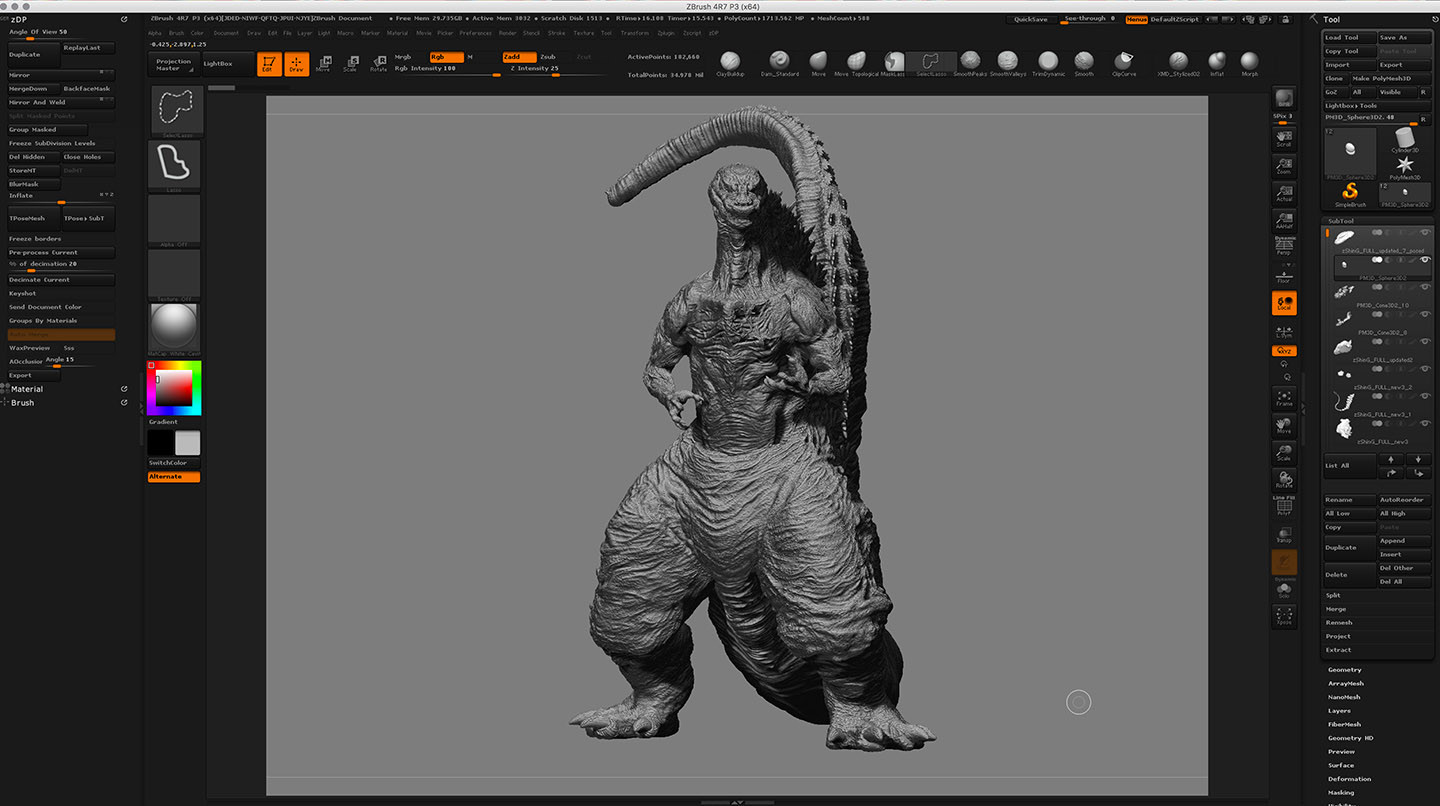This screenshot has height=806, width=1440.
Task: Set canvas to AAHalf size
Action: pos(1284,220)
